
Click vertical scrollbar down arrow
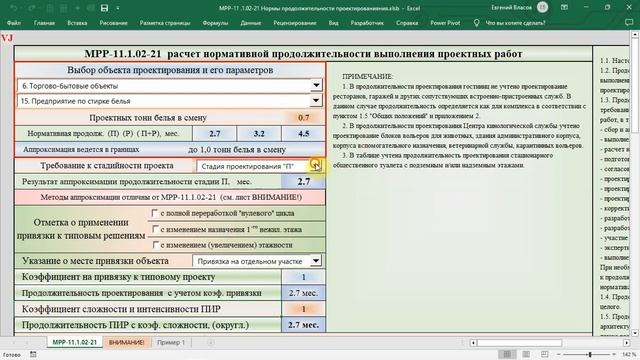tap(635, 333)
